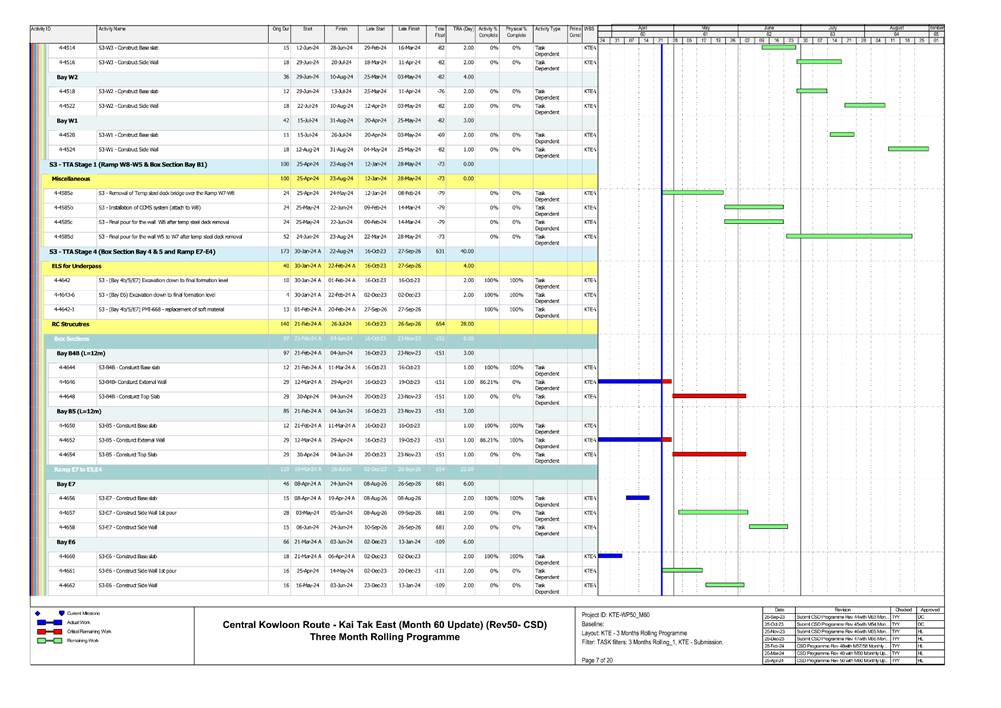
Task: Click the Late Finish column header
Action: pyautogui.click(x=409, y=31)
